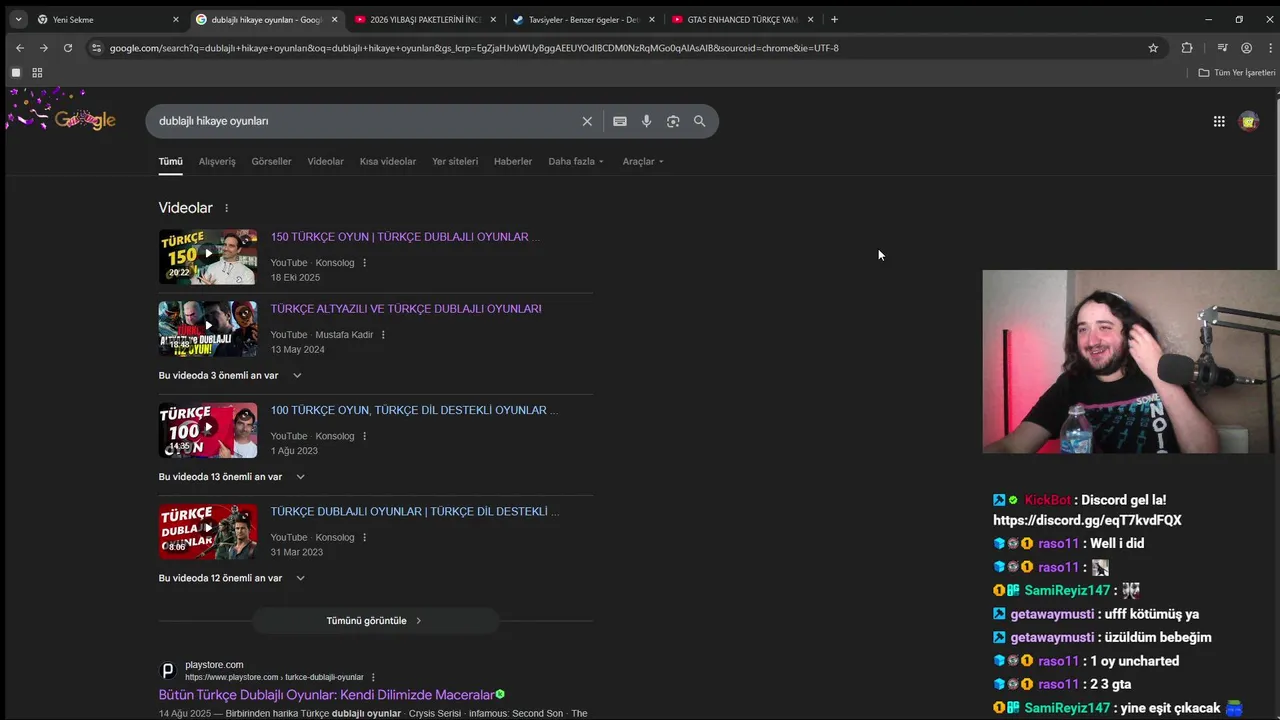Image resolution: width=1280 pixels, height=720 pixels.
Task: Close the Yeni Sekme tab
Action: [176, 19]
